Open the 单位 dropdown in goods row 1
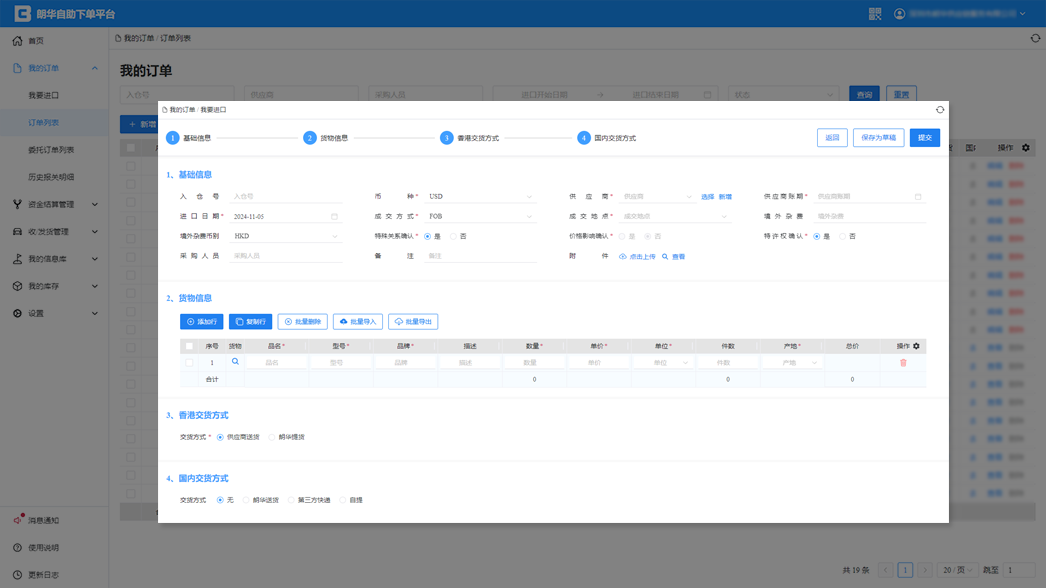Viewport: 1046px width, 588px height. 661,362
